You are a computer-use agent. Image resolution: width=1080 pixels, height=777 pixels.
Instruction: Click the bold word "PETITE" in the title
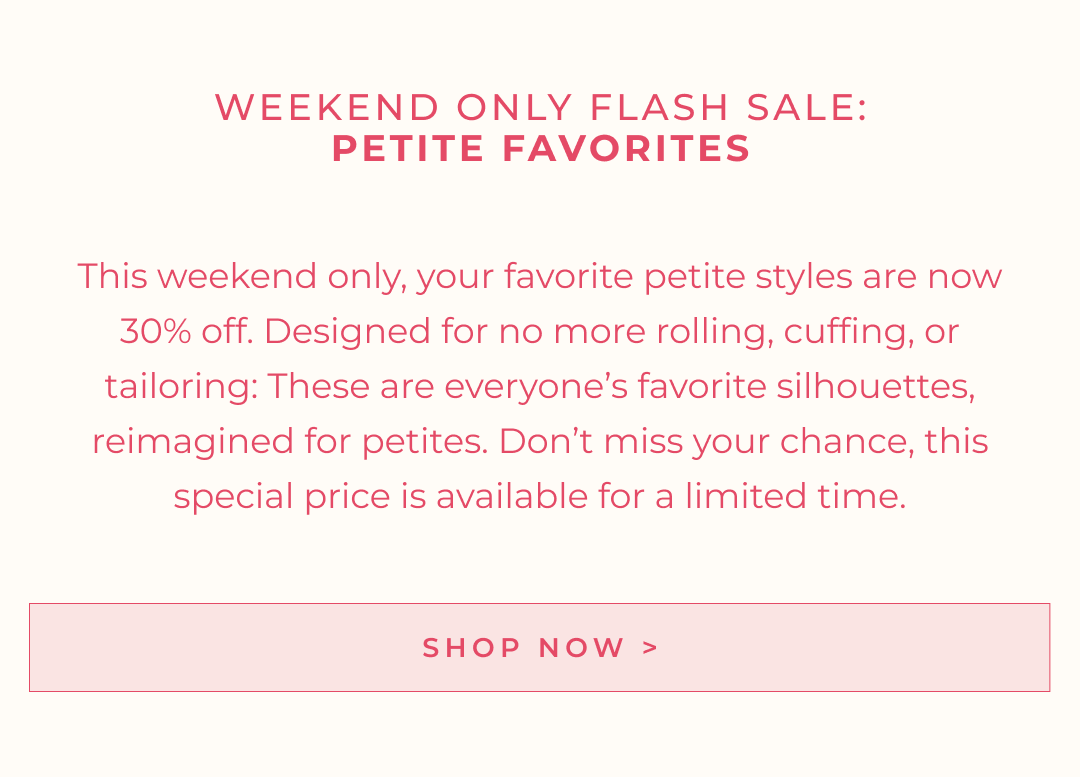pyautogui.click(x=410, y=149)
